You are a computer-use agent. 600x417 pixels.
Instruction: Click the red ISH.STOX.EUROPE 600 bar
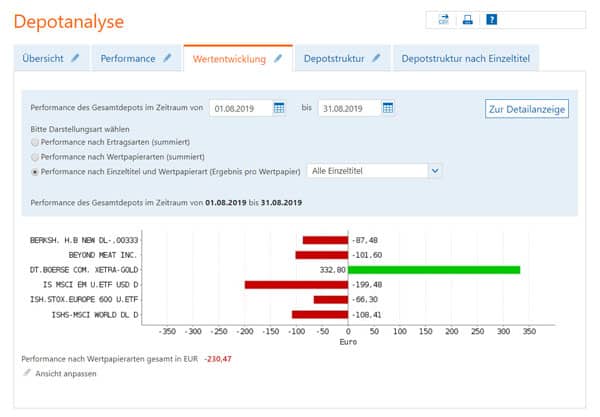pyautogui.click(x=331, y=300)
